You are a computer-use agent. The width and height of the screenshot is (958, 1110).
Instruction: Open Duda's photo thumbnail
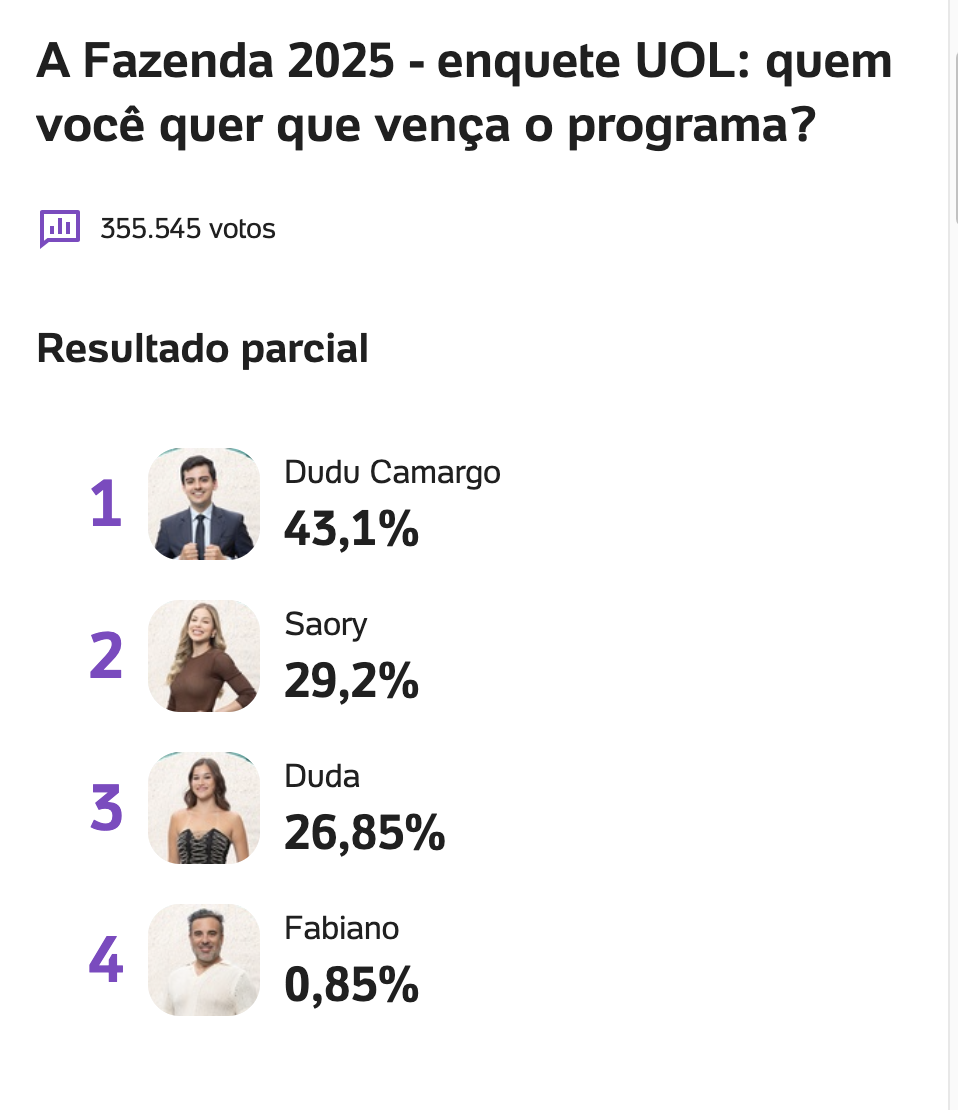click(204, 808)
